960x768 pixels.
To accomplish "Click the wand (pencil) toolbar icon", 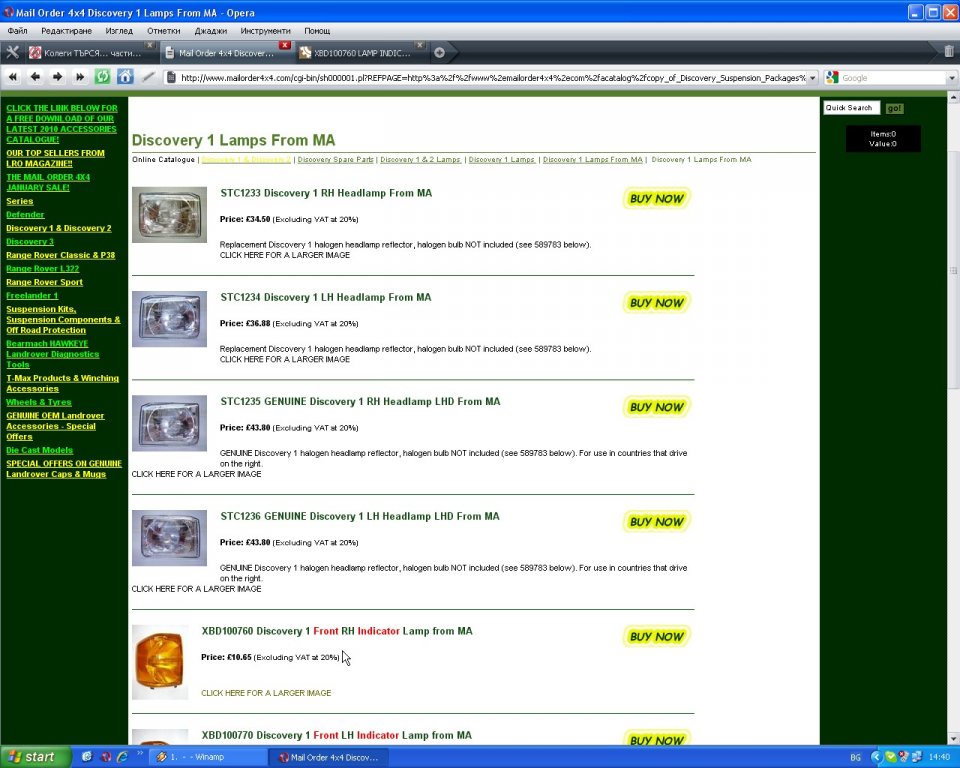I will pyautogui.click(x=148, y=77).
